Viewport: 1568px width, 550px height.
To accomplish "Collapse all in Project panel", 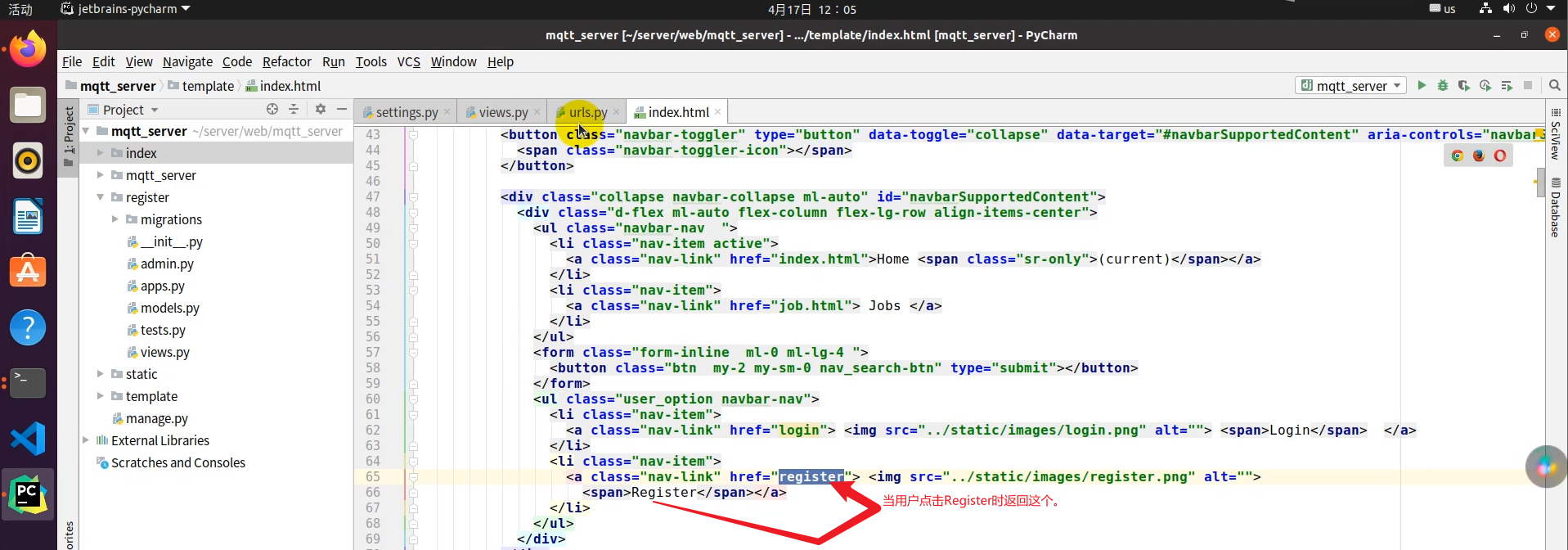I will 294,109.
